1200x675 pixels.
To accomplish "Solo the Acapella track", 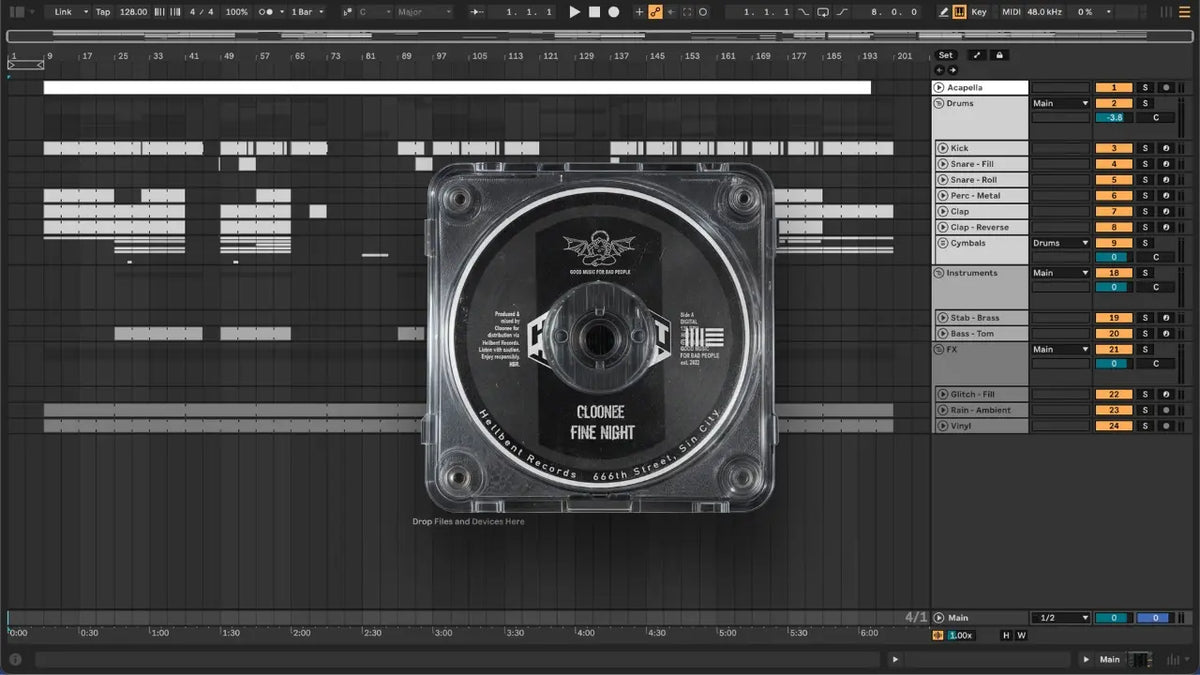I will tap(1146, 88).
